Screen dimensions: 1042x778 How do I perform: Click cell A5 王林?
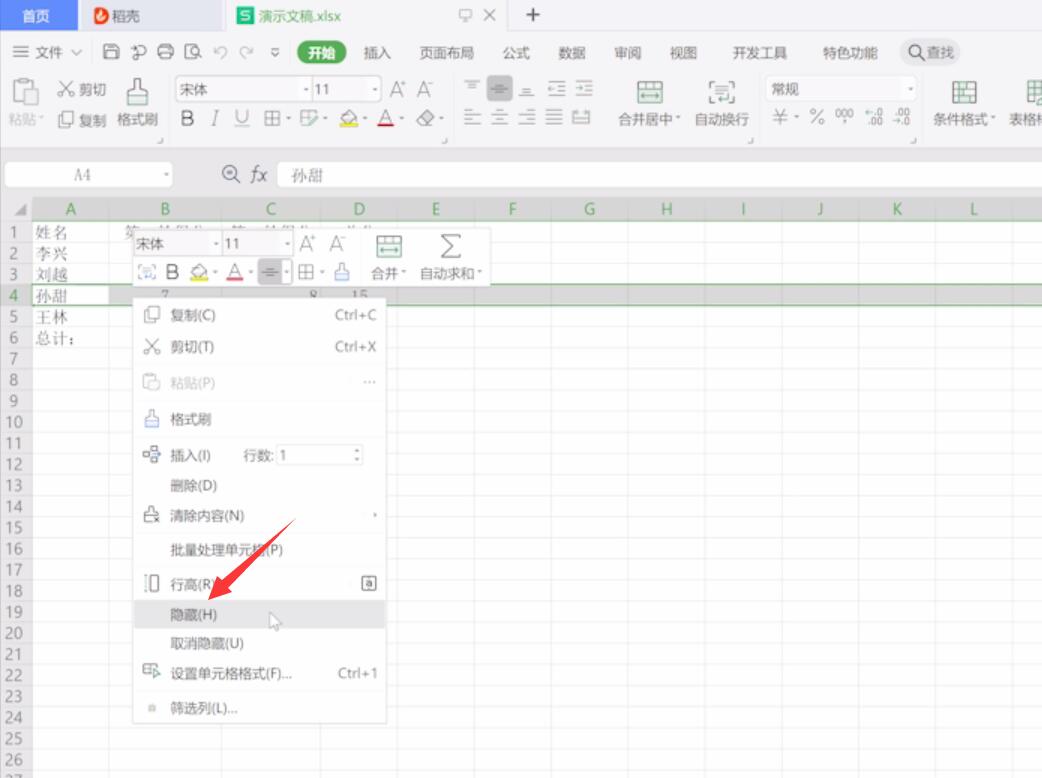[70, 317]
